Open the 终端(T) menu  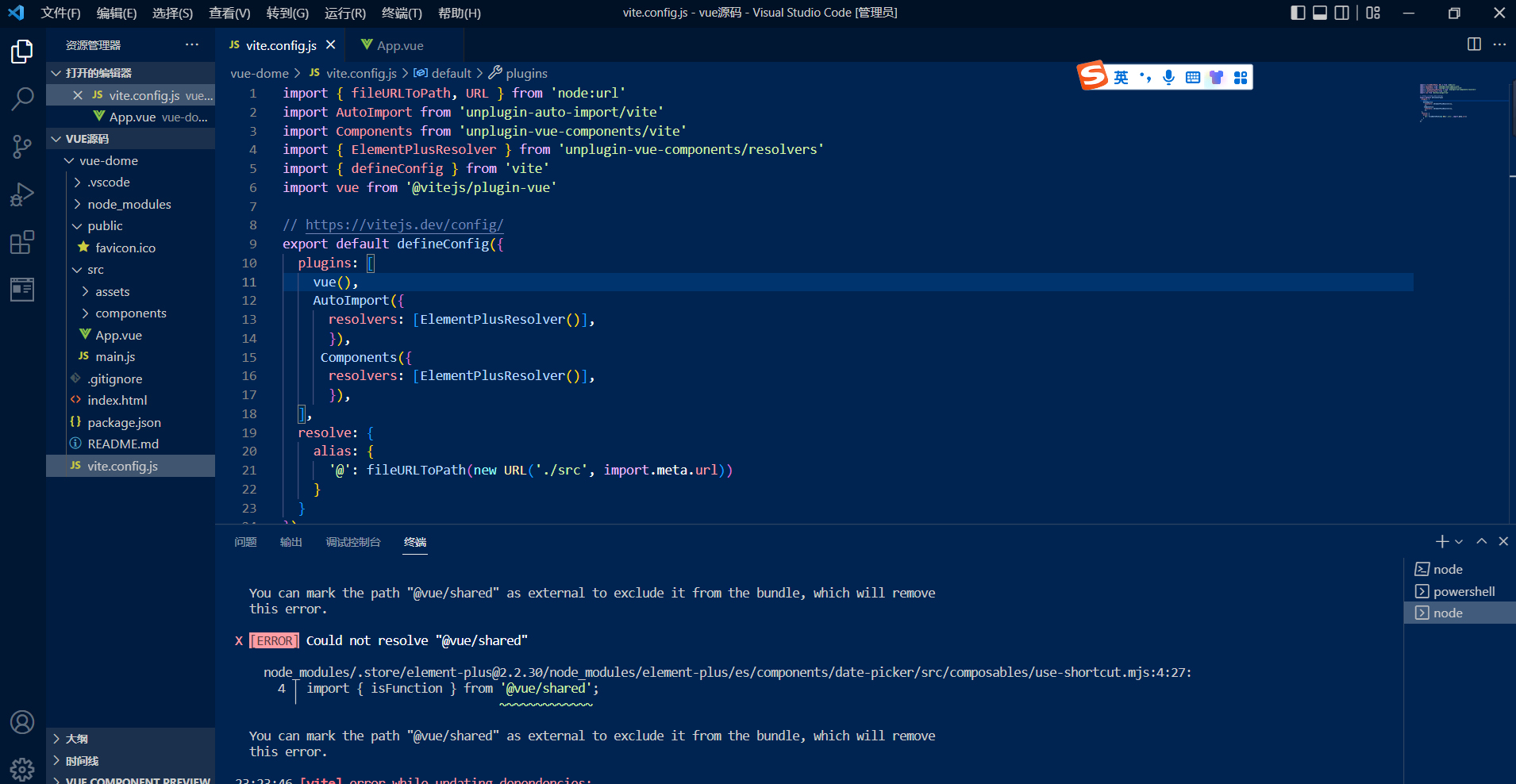tap(402, 13)
